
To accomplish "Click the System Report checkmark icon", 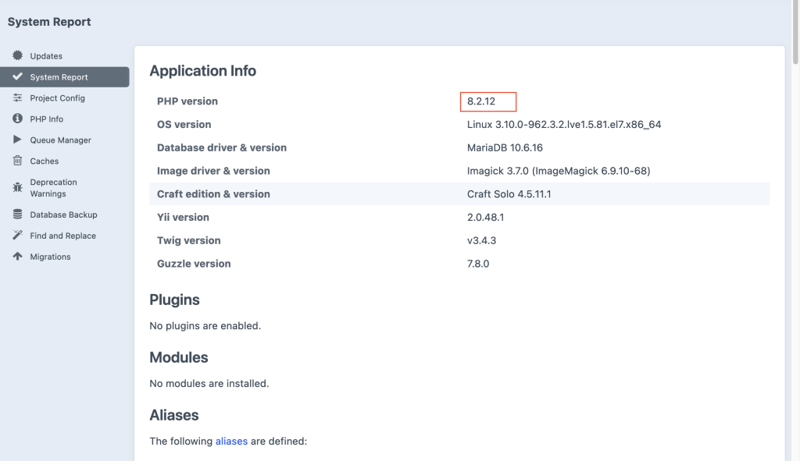I will point(18,77).
